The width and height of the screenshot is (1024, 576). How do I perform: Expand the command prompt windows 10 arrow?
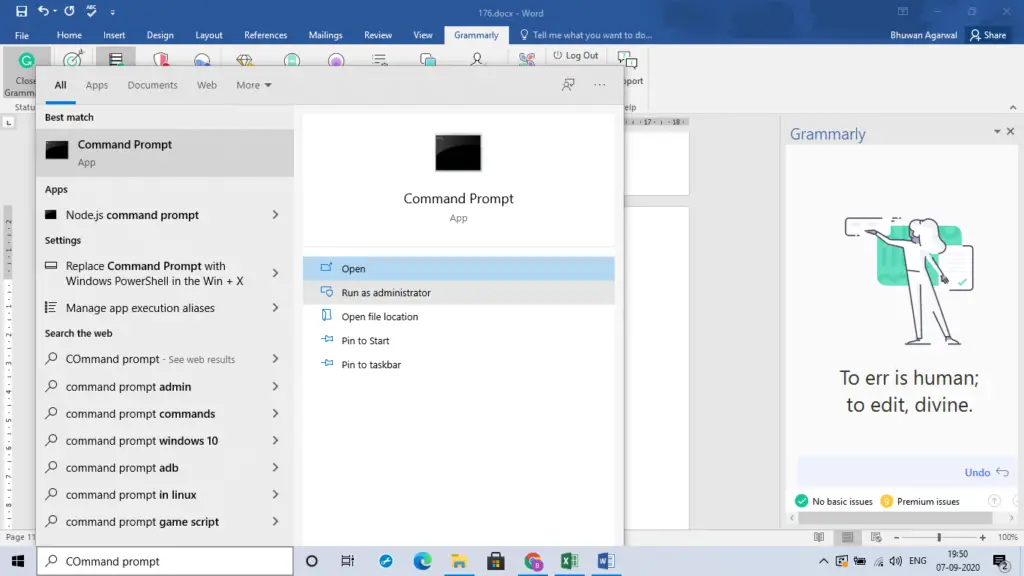(x=275, y=441)
